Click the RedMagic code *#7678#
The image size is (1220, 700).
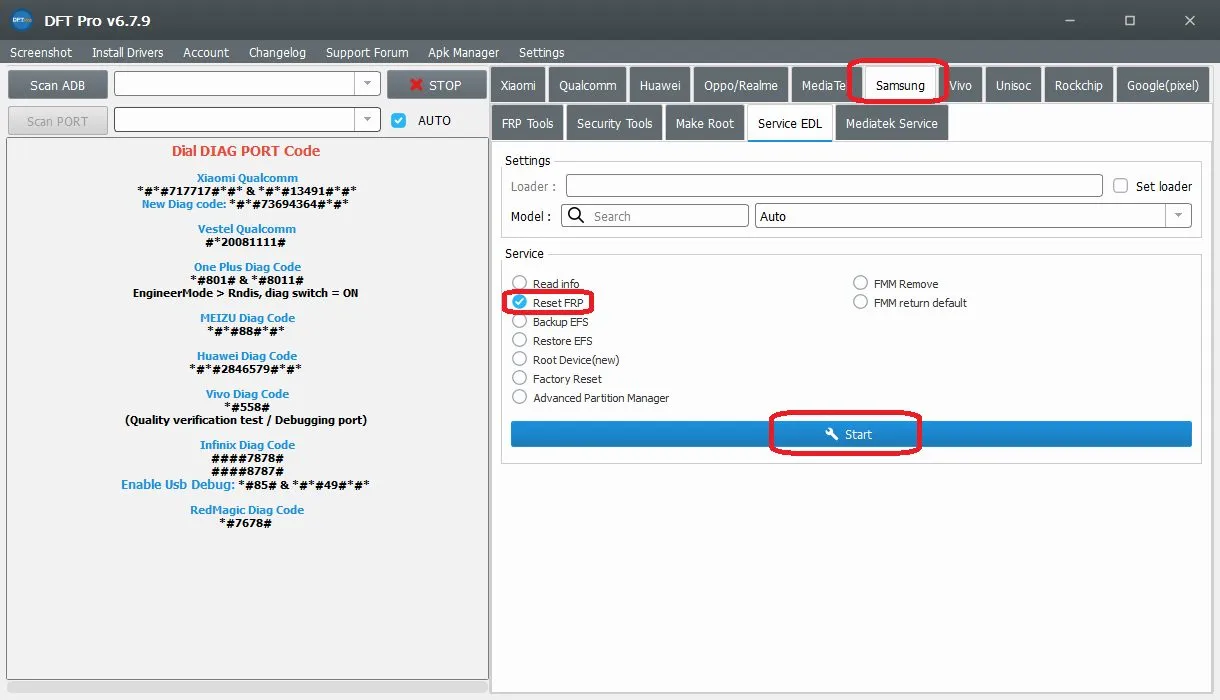point(246,523)
